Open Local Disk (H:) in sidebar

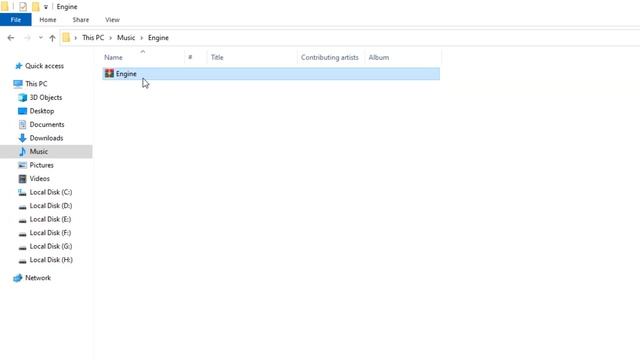click(x=51, y=260)
